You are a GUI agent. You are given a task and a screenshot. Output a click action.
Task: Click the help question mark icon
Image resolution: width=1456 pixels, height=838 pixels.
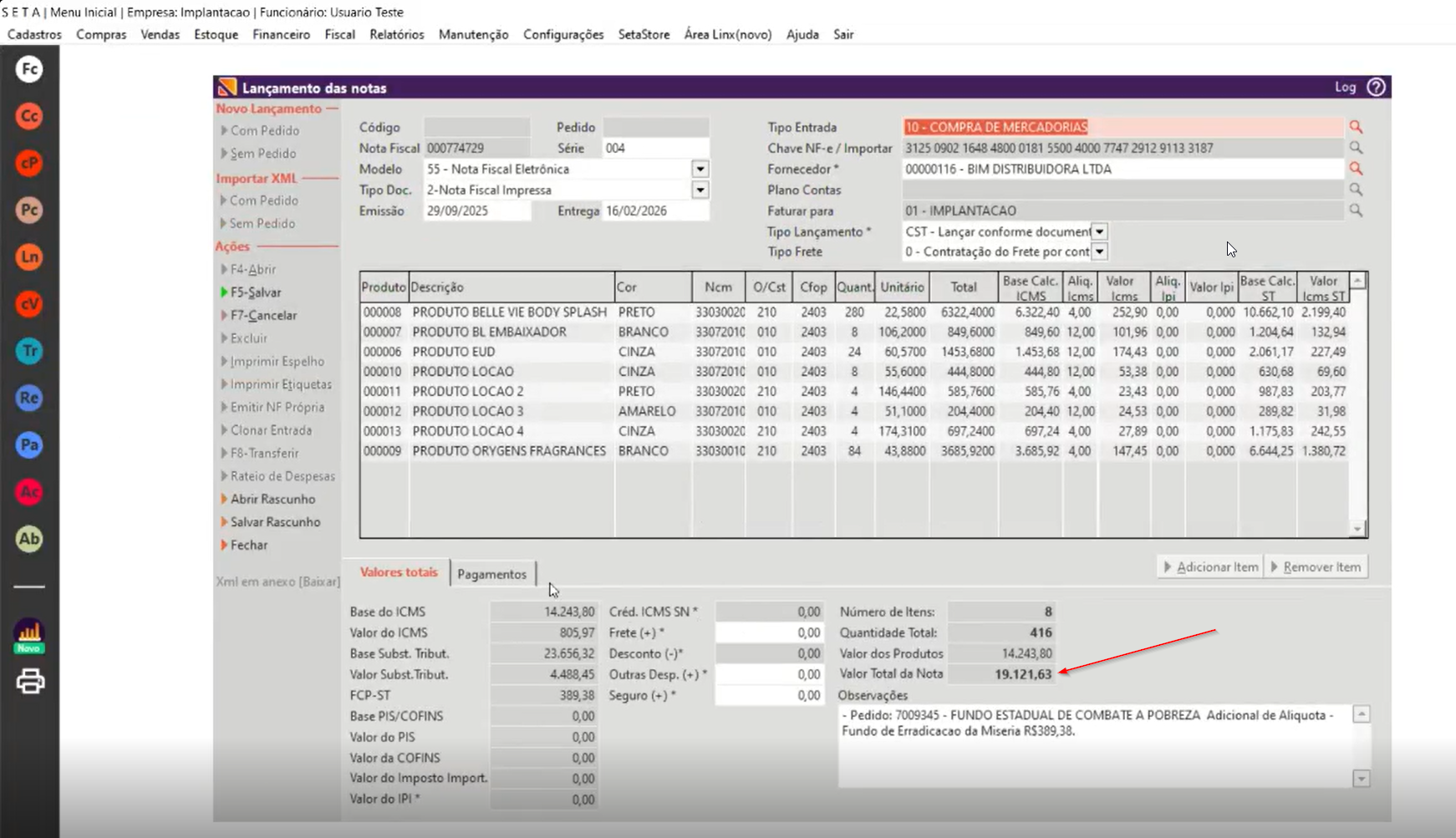coord(1376,87)
